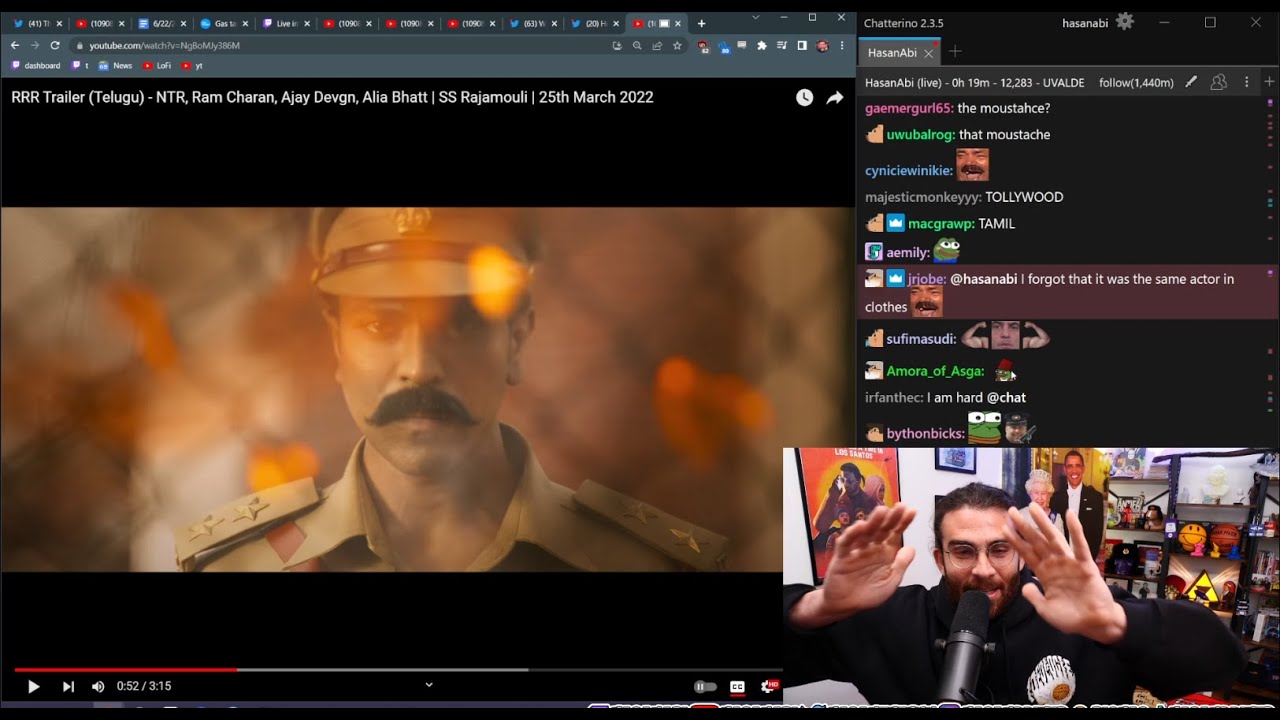Open the chat viewer list icon

[1219, 82]
